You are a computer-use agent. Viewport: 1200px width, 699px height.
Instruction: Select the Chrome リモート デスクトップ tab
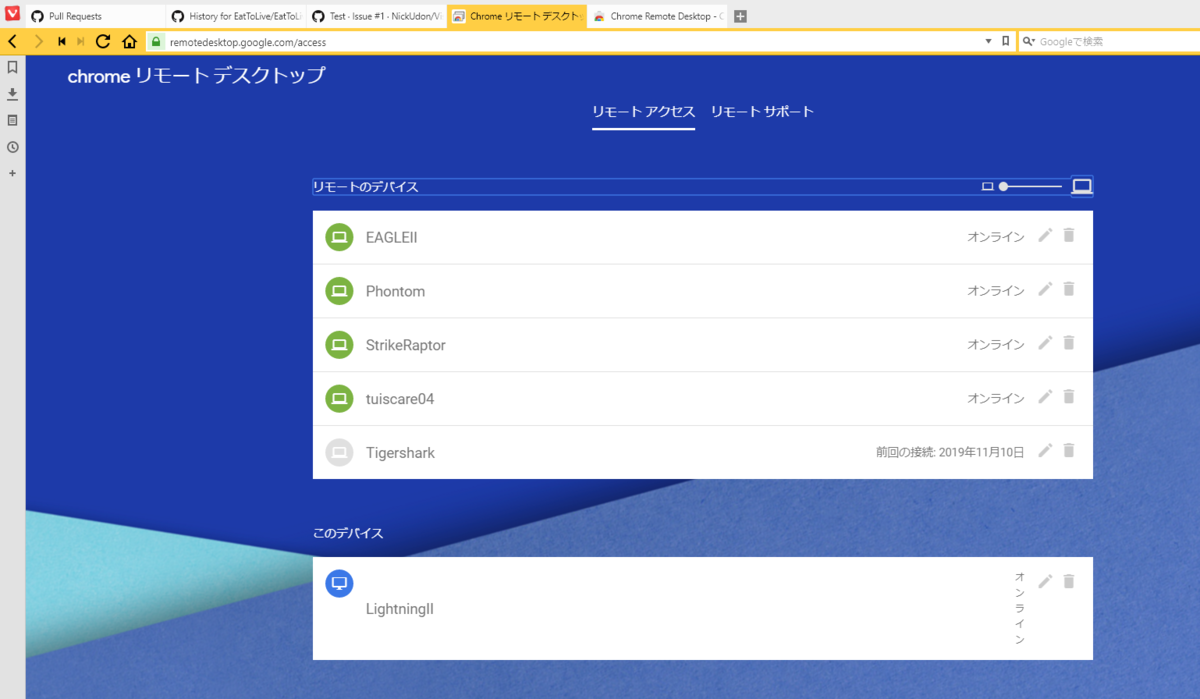click(x=516, y=16)
